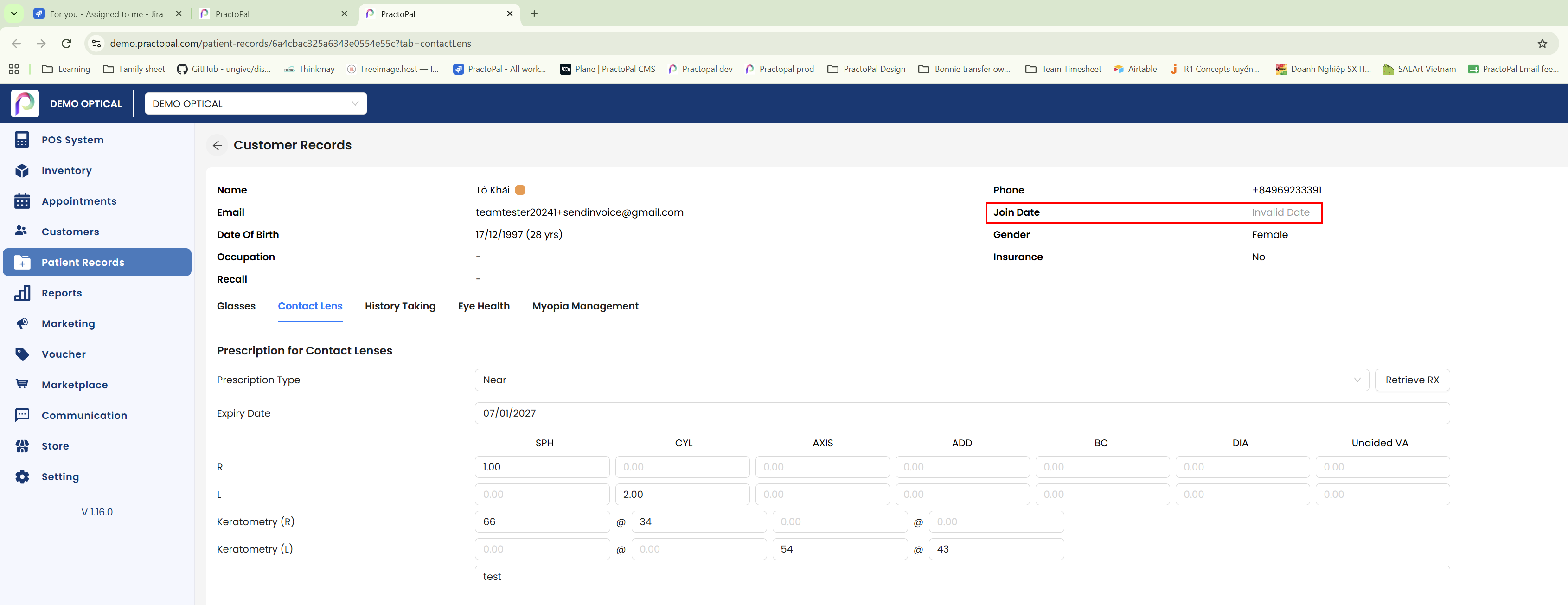Click the Customers people icon
The image size is (1568, 605).
(22, 232)
